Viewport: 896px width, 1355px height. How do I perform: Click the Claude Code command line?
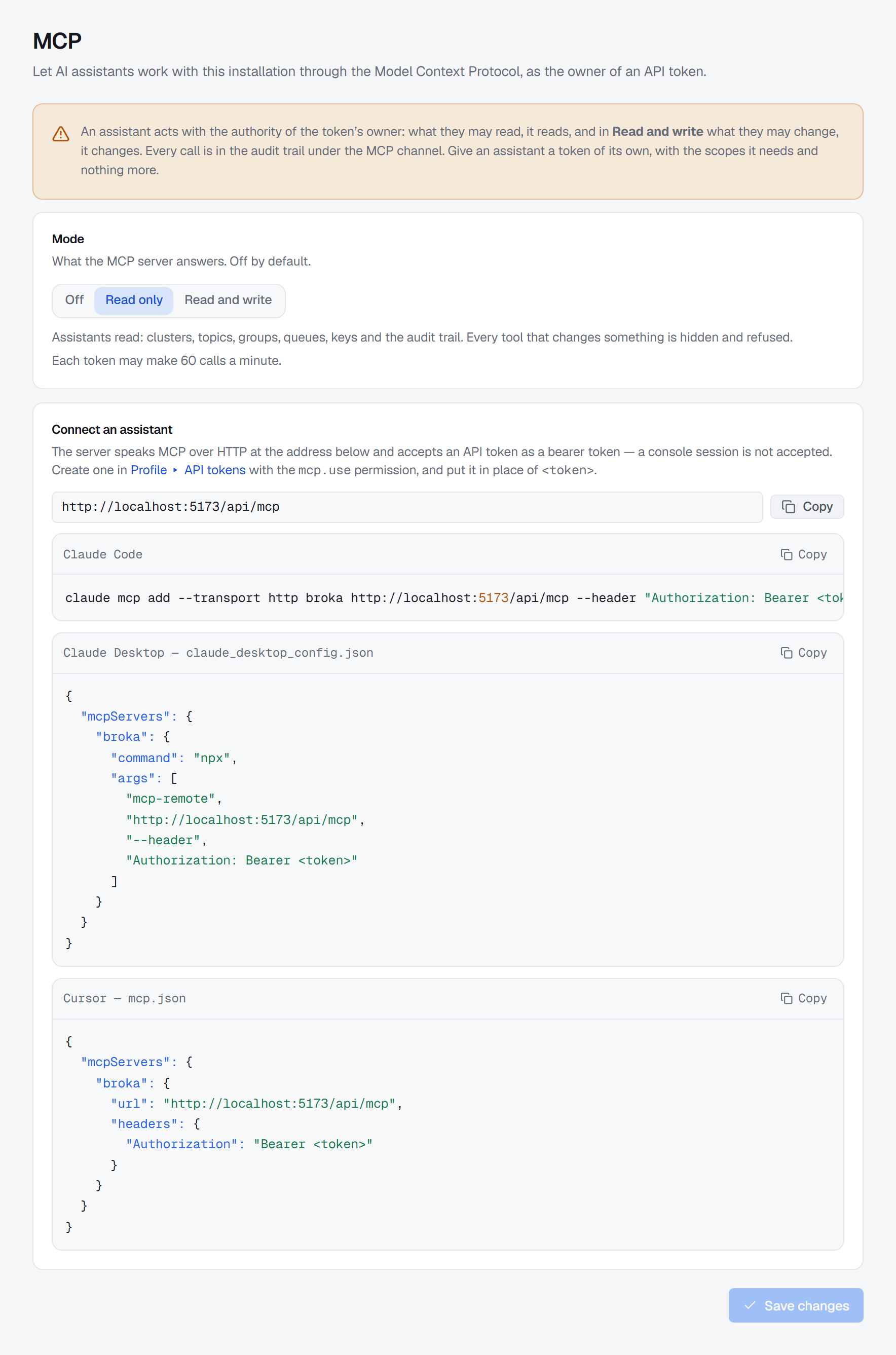point(447,598)
